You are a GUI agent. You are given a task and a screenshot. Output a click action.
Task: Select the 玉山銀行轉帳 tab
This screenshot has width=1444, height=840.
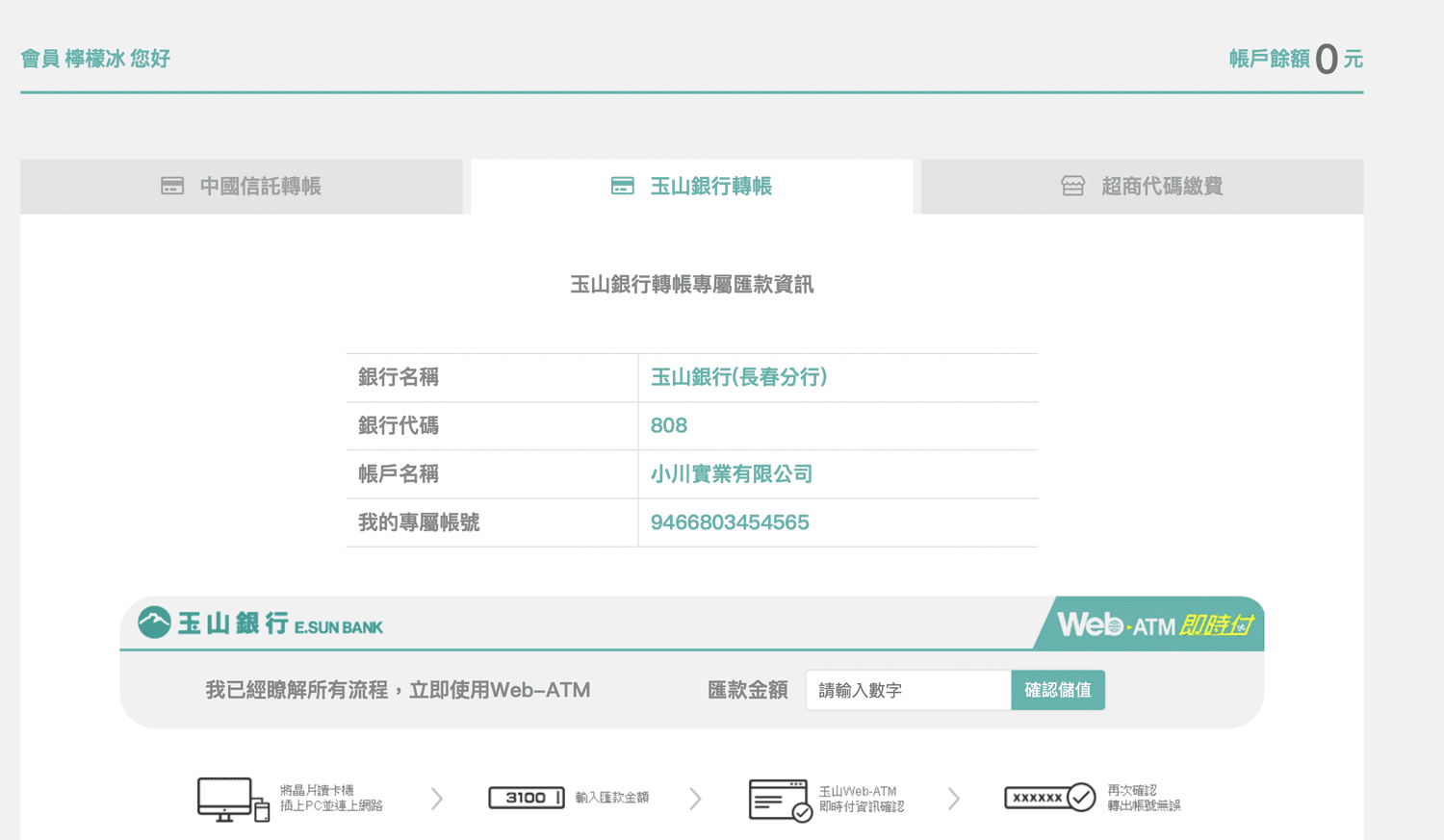[692, 187]
